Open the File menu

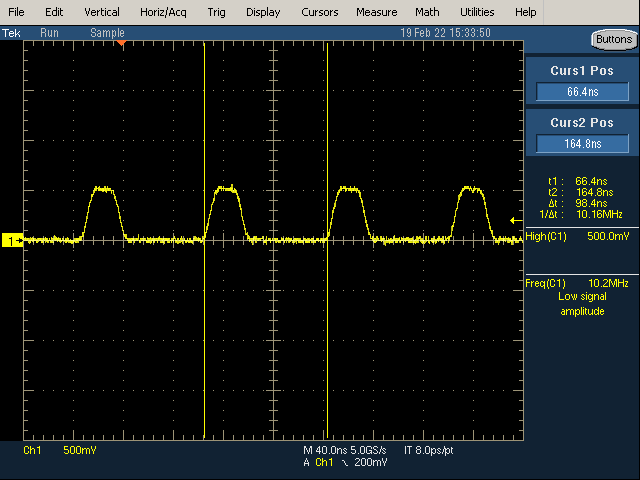(x=16, y=12)
